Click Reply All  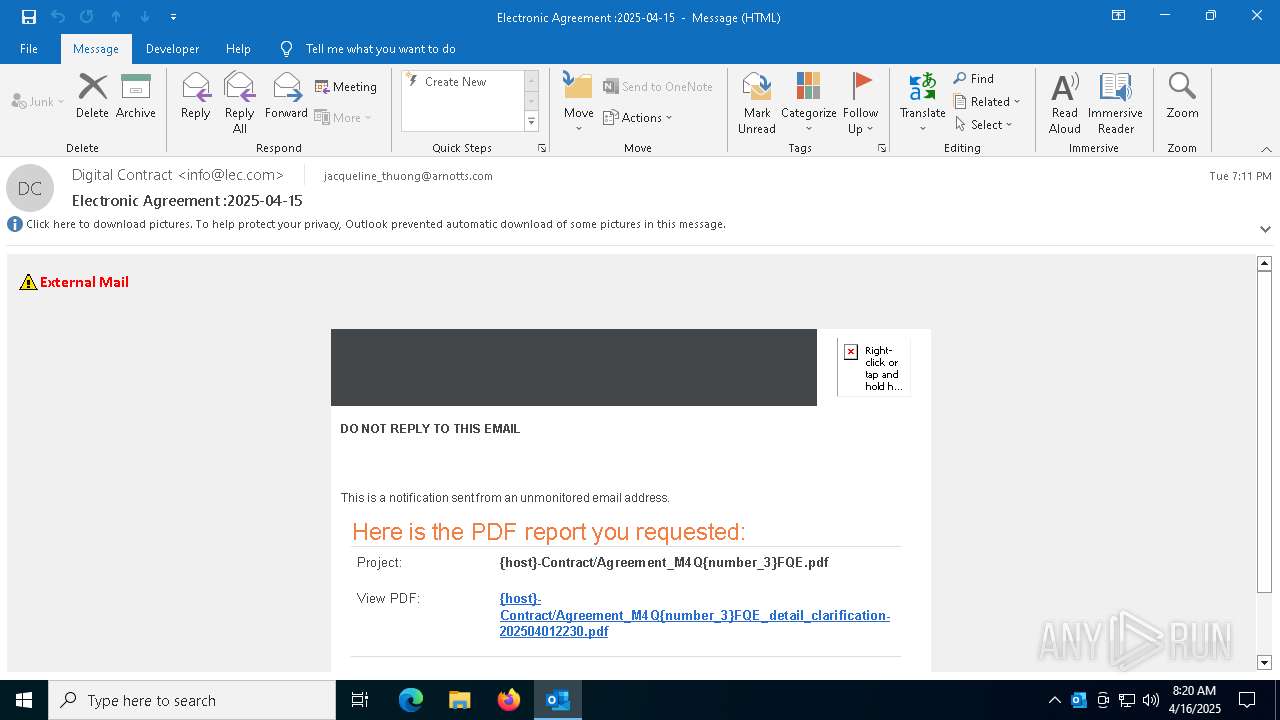point(240,102)
